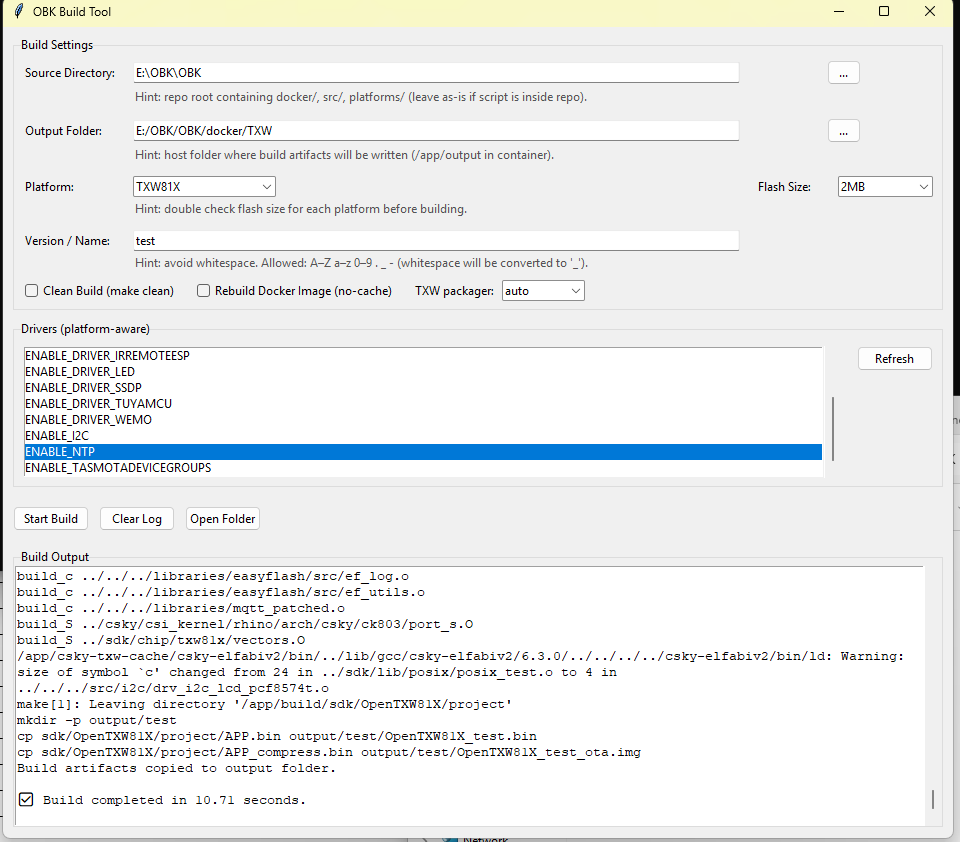Refresh the drivers list
The height and width of the screenshot is (842, 960).
(x=894, y=359)
